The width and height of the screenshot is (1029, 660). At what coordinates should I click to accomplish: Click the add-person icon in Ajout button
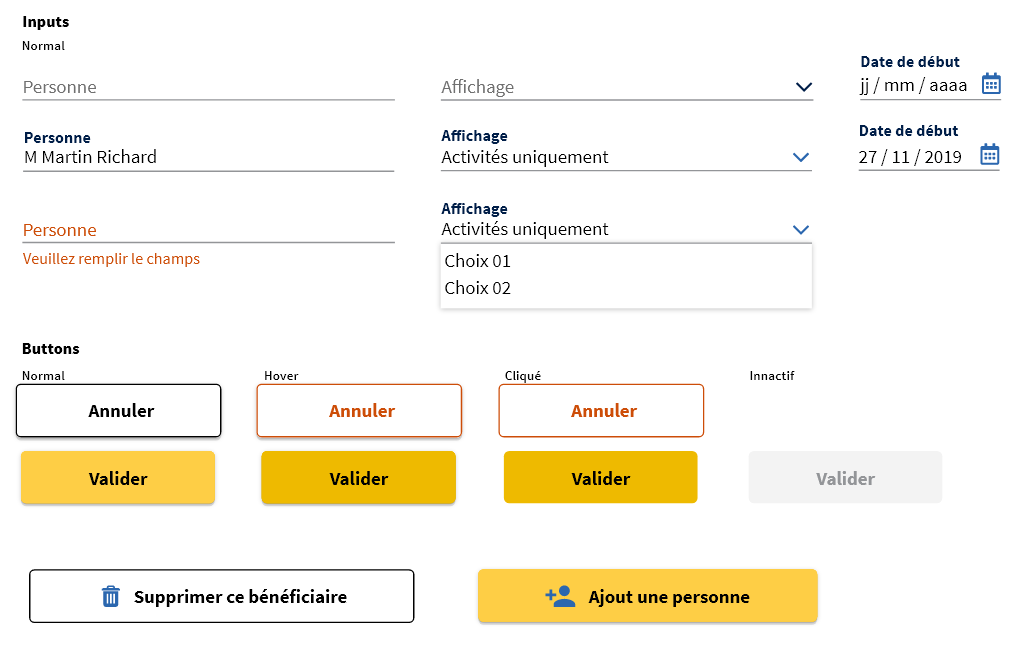coord(560,596)
